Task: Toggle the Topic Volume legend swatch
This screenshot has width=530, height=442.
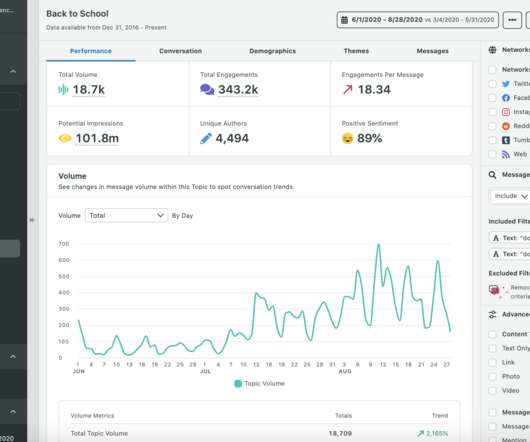Action: point(238,384)
